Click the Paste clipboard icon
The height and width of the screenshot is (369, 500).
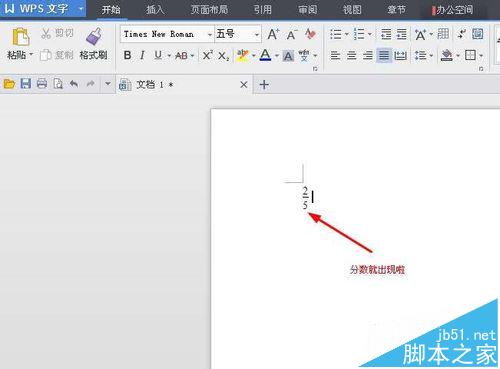20,37
